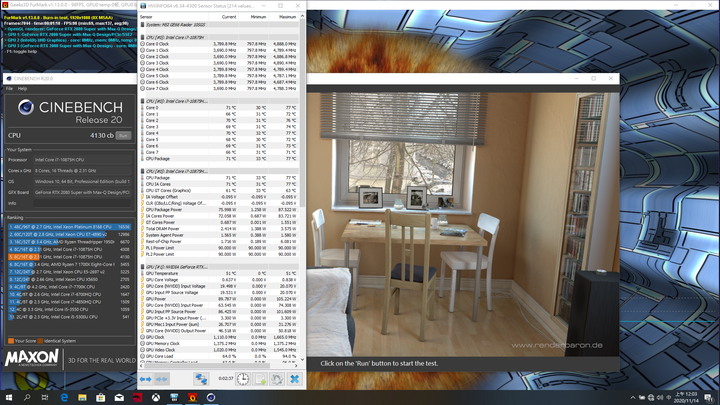Click the HWiNFO horizontal scrollbar right arrow

click(x=296, y=366)
